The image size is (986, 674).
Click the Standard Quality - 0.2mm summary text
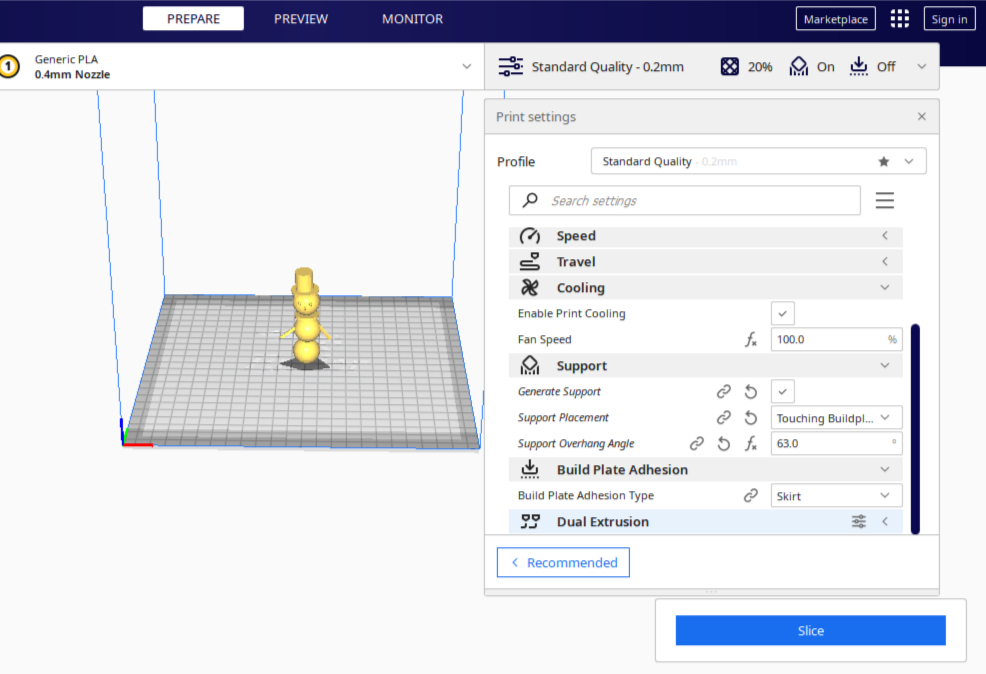pyautogui.click(x=607, y=67)
